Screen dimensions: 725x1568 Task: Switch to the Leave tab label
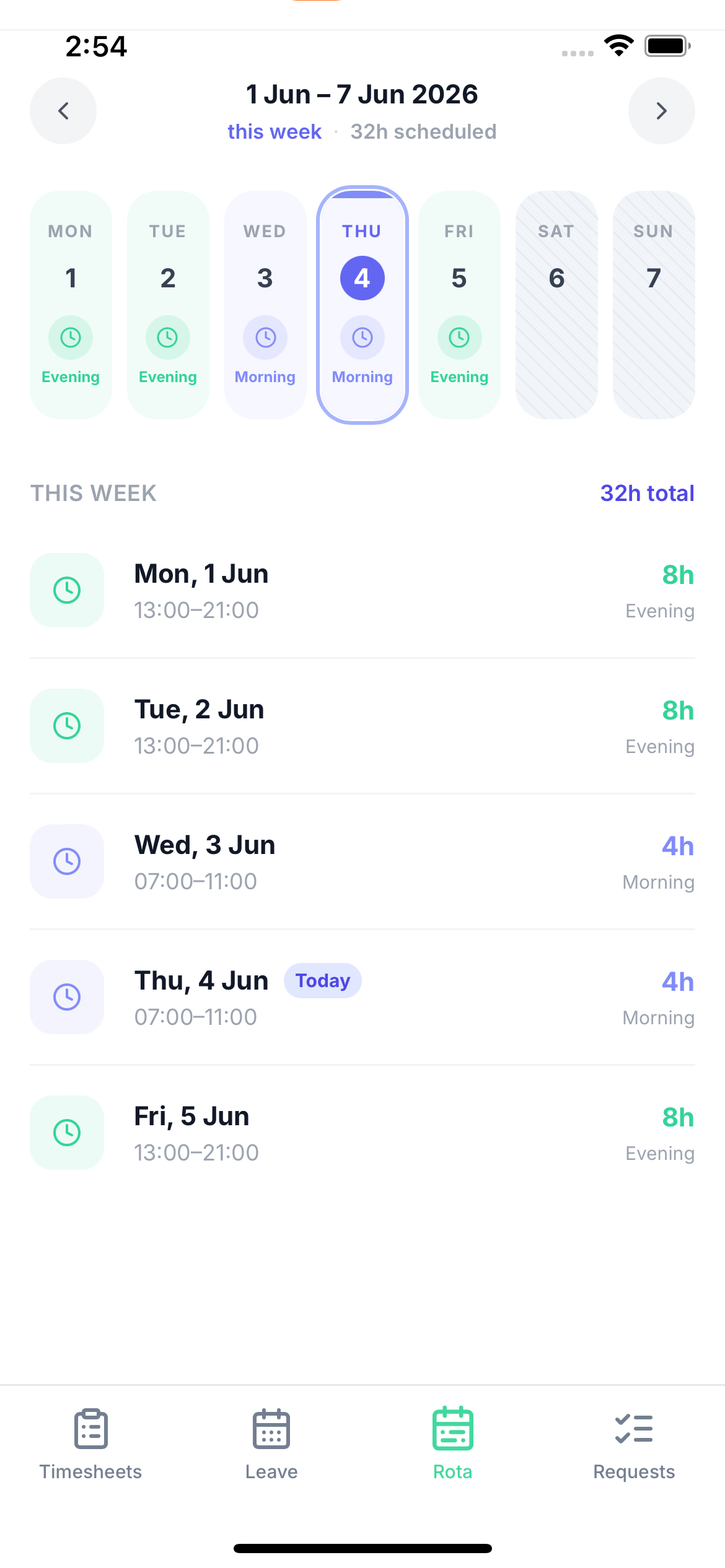(271, 1471)
